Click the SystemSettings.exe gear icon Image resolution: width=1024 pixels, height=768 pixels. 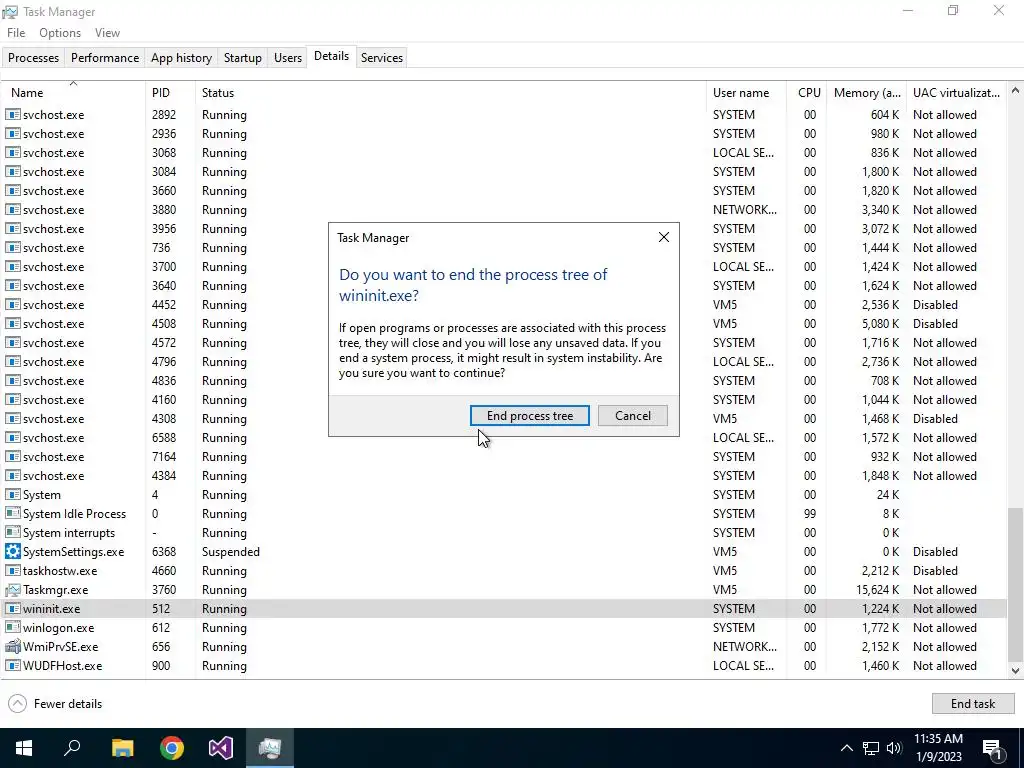pos(12,552)
